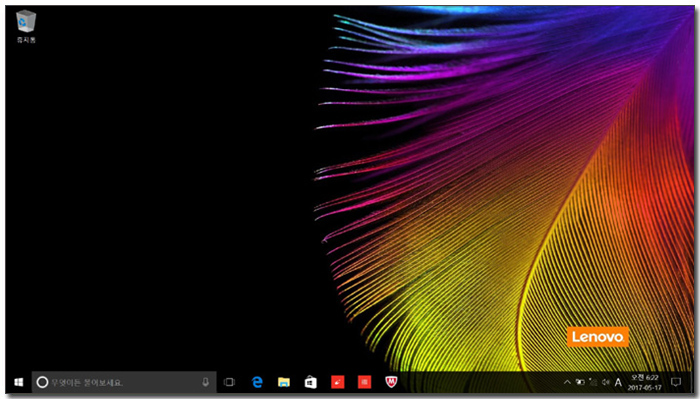Open the second red app with lines icon

(x=364, y=382)
